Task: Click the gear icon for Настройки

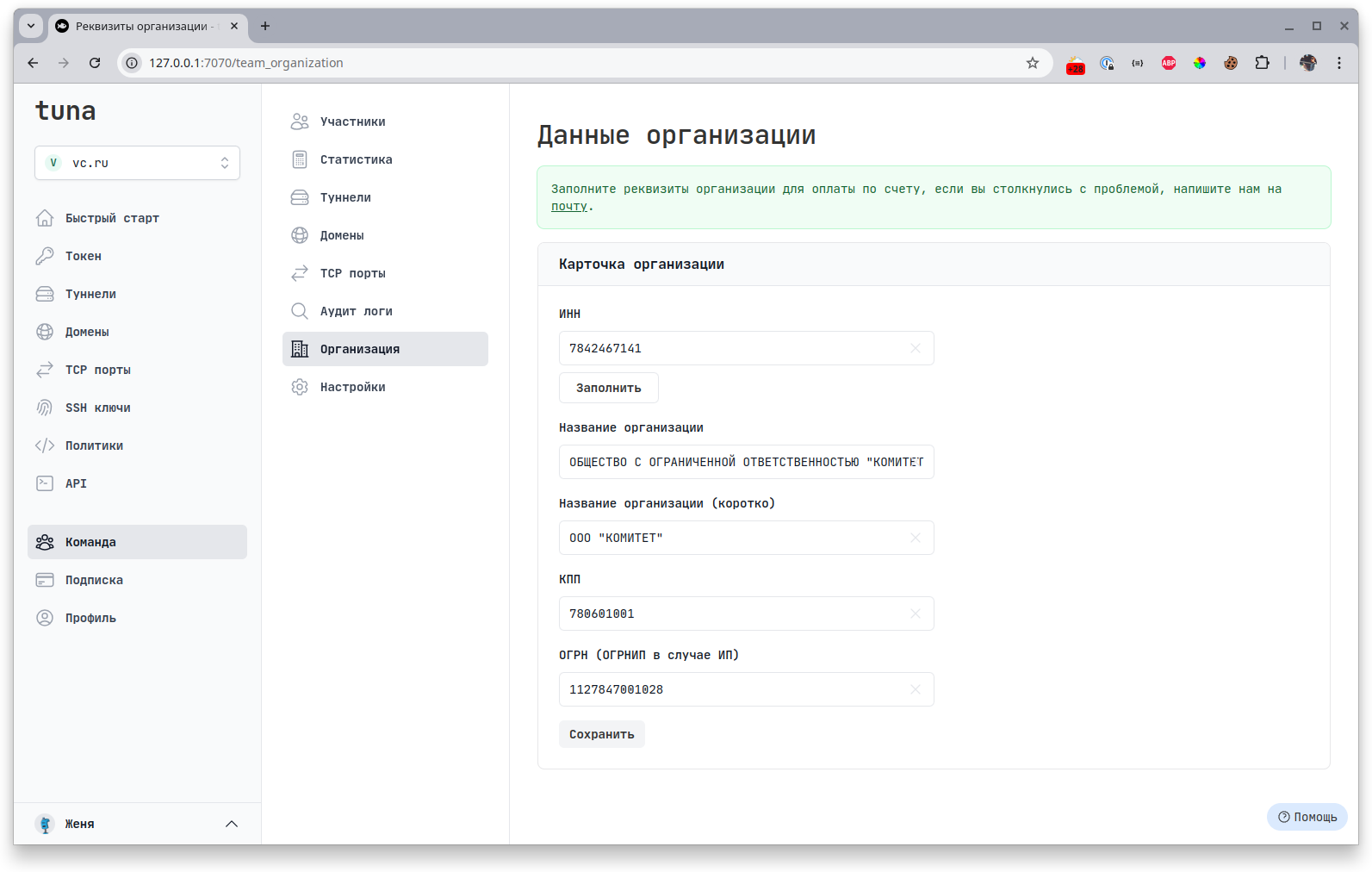Action: point(300,387)
